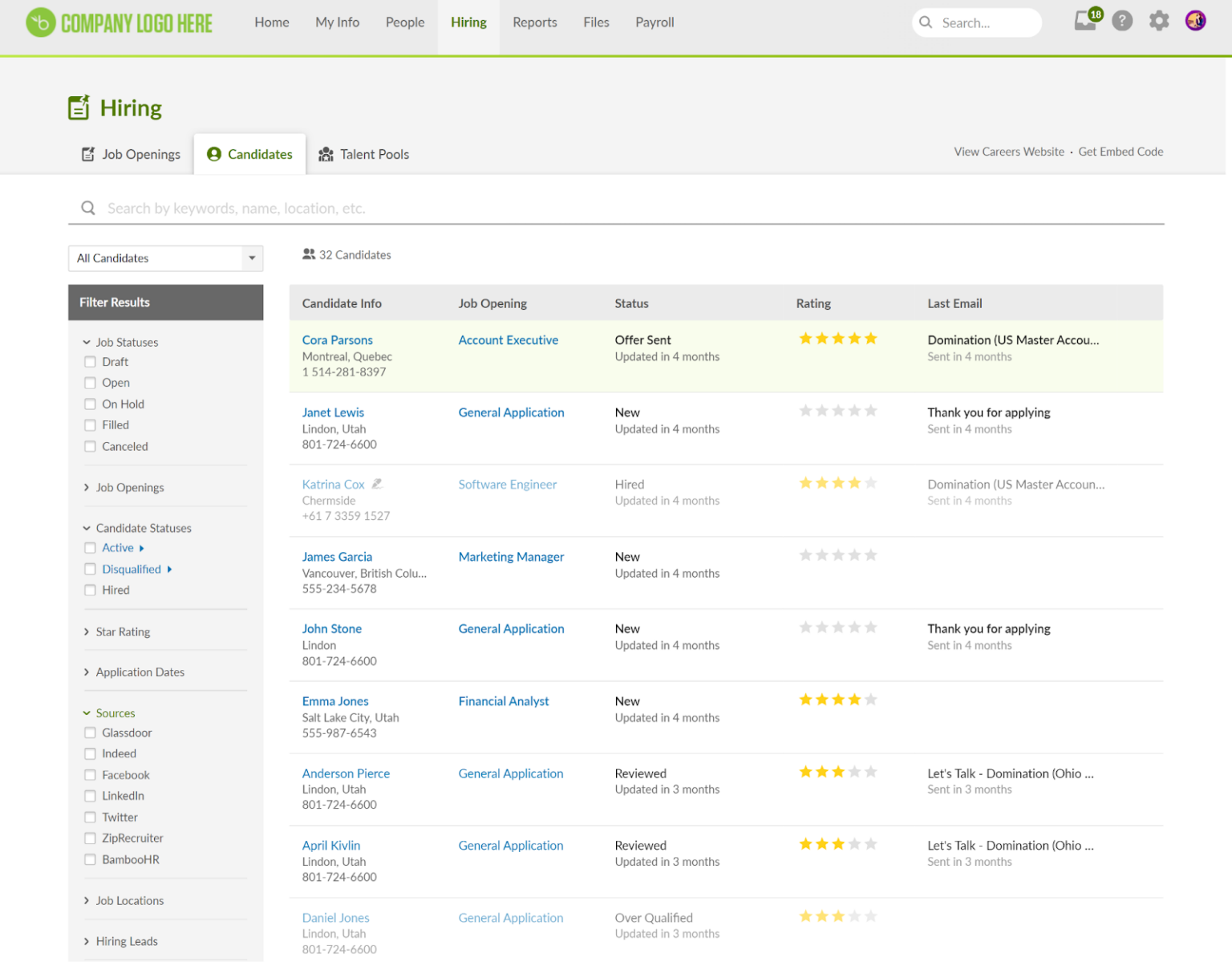Screen dimensions: 1232x962
Task: Give Janet Lewis a five-star rating
Action: tap(871, 410)
